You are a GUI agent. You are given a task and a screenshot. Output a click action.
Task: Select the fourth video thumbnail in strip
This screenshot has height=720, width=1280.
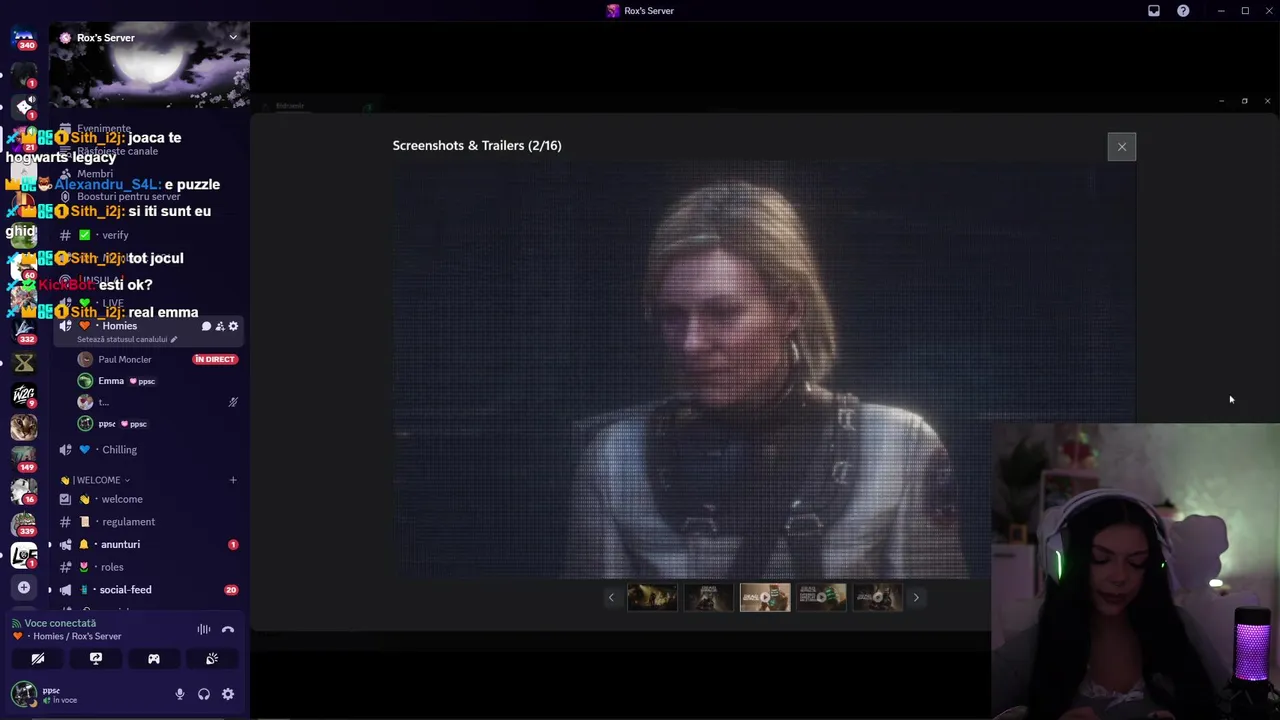(821, 598)
